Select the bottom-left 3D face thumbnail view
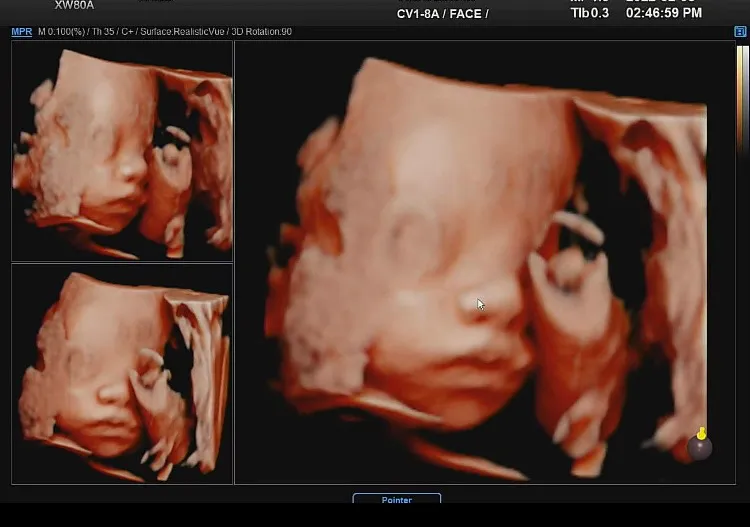 click(x=122, y=374)
